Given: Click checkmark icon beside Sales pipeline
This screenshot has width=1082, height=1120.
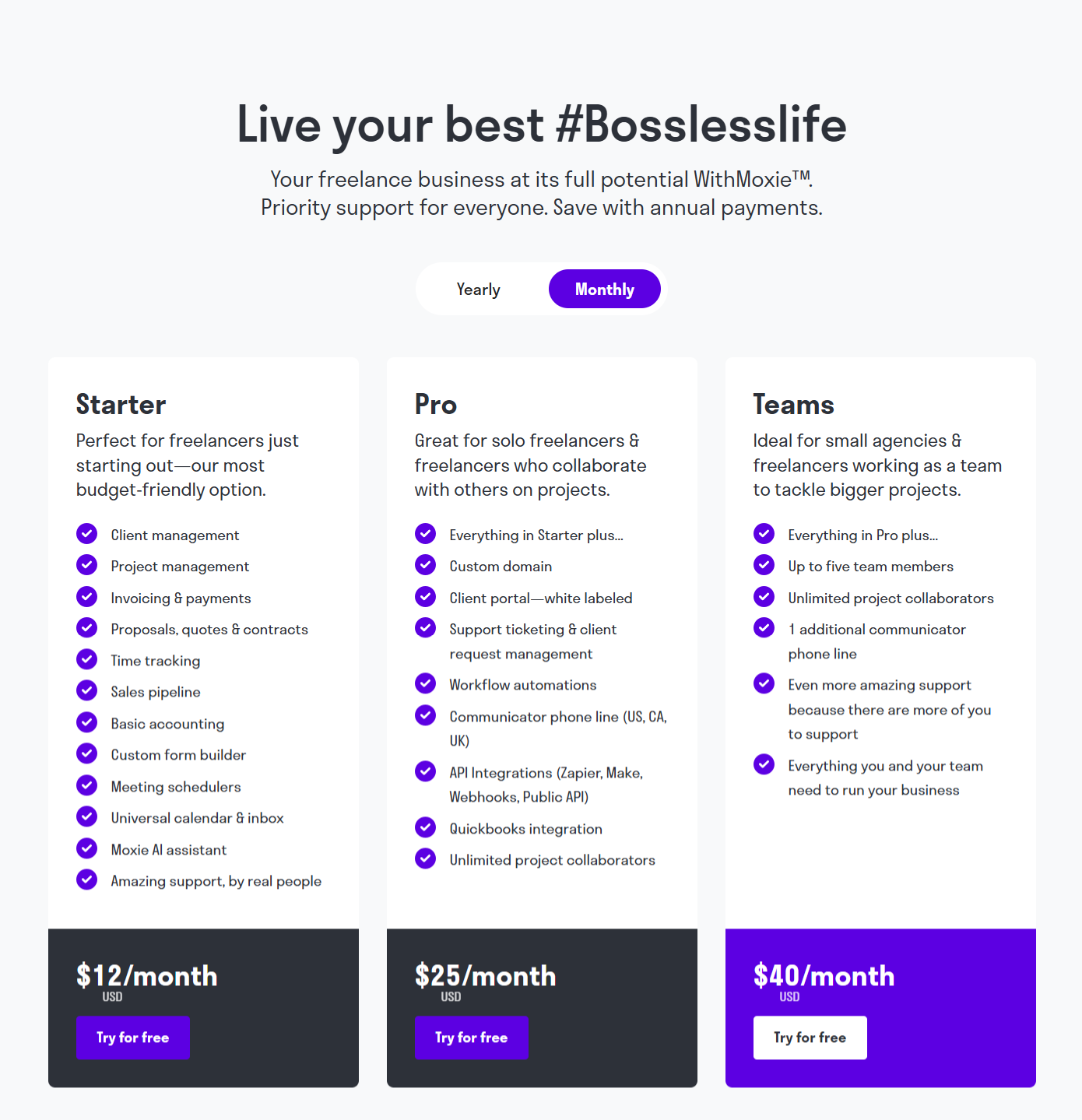Looking at the screenshot, I should point(86,690).
